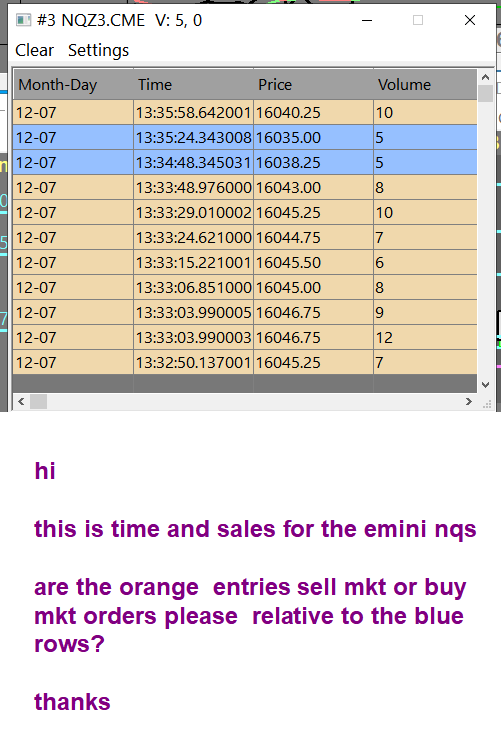Click the window icon beside #3 NQZ3.CME

pyautogui.click(x=23, y=20)
